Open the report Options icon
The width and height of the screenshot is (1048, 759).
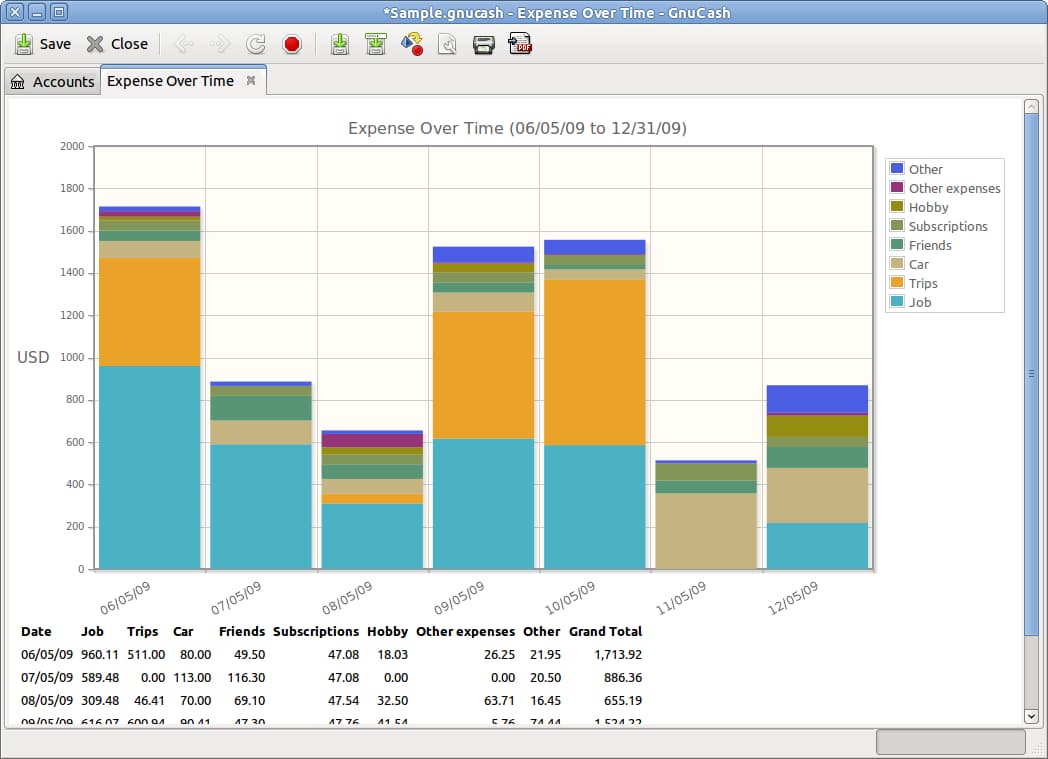pyautogui.click(x=411, y=44)
